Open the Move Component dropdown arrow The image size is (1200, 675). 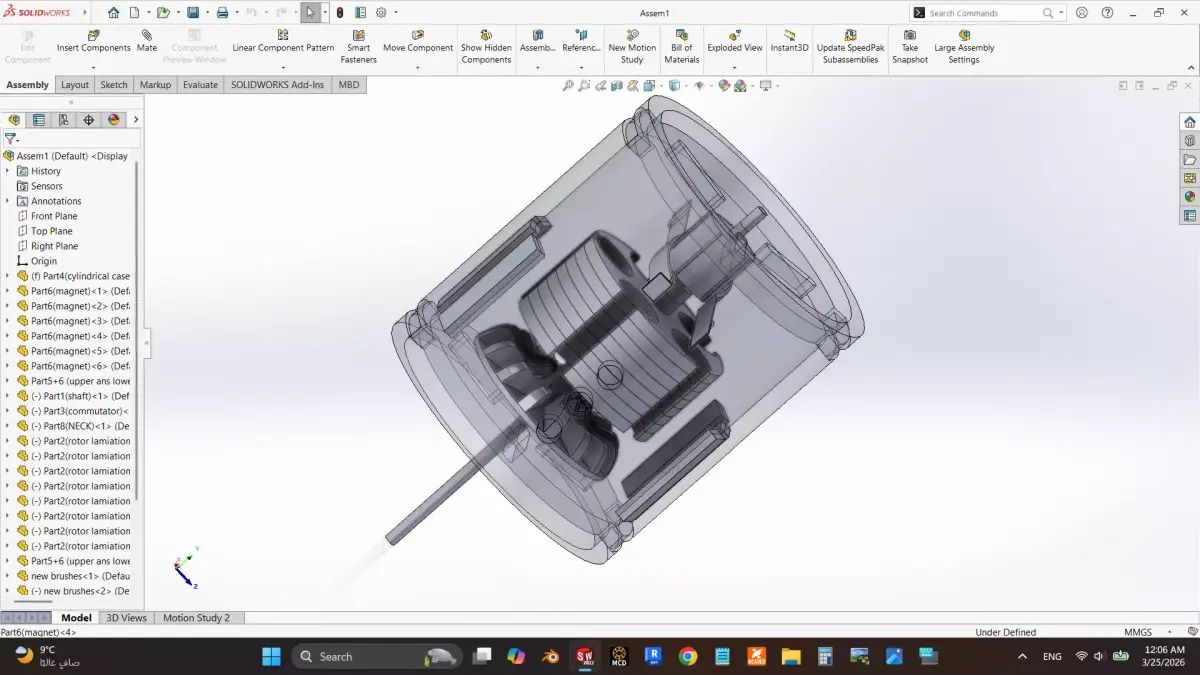tap(418, 68)
